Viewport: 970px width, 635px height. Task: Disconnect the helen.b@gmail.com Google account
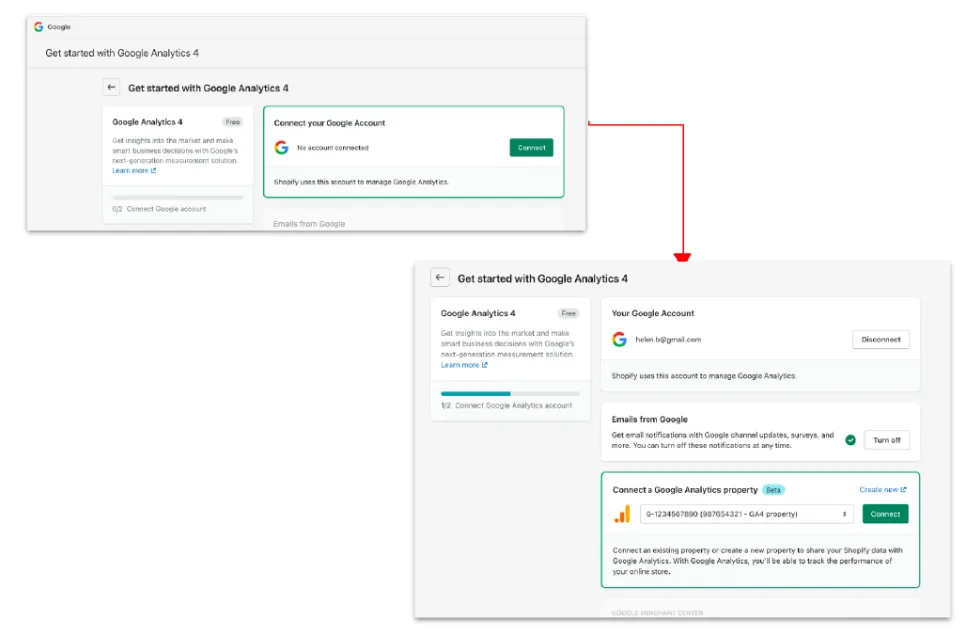click(880, 339)
